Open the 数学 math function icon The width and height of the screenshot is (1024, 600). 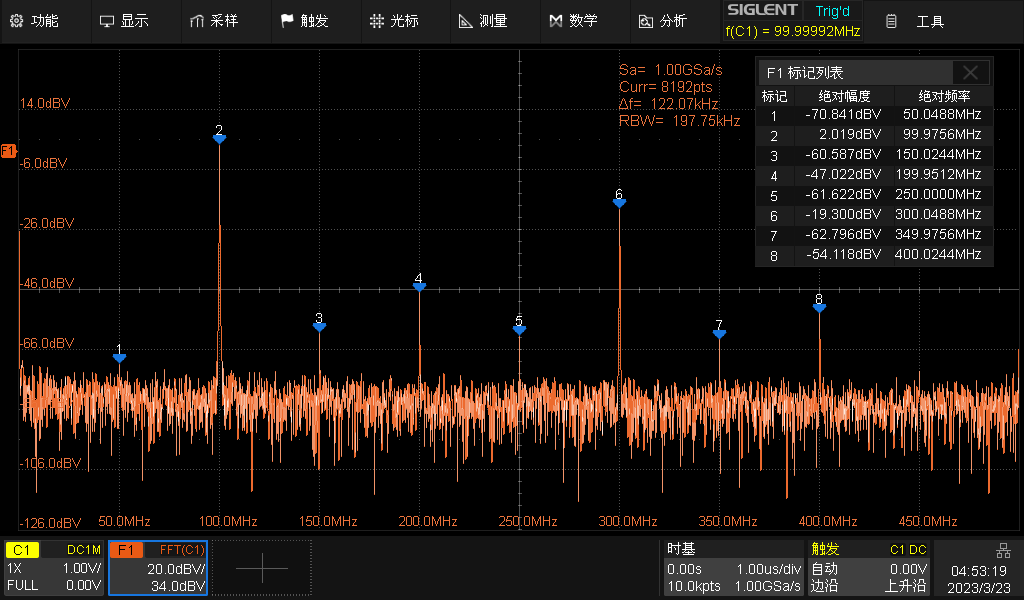[x=556, y=20]
